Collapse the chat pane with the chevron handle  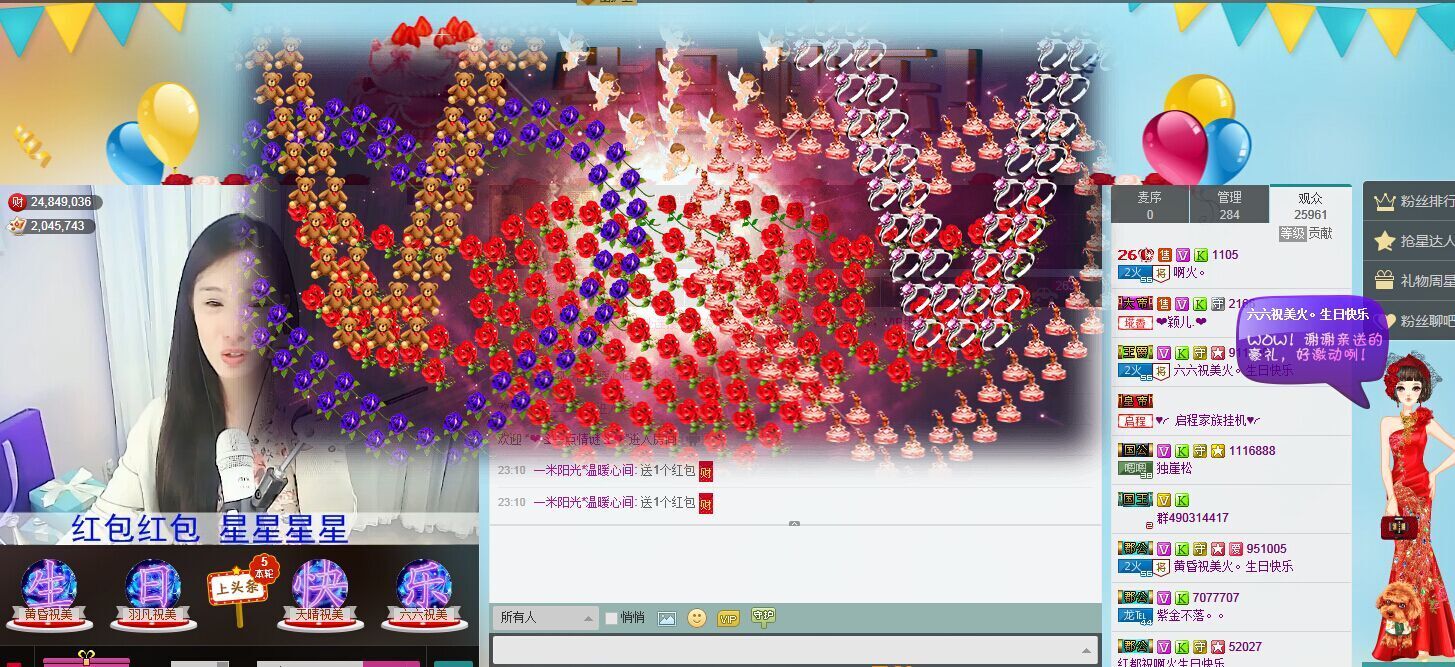794,523
